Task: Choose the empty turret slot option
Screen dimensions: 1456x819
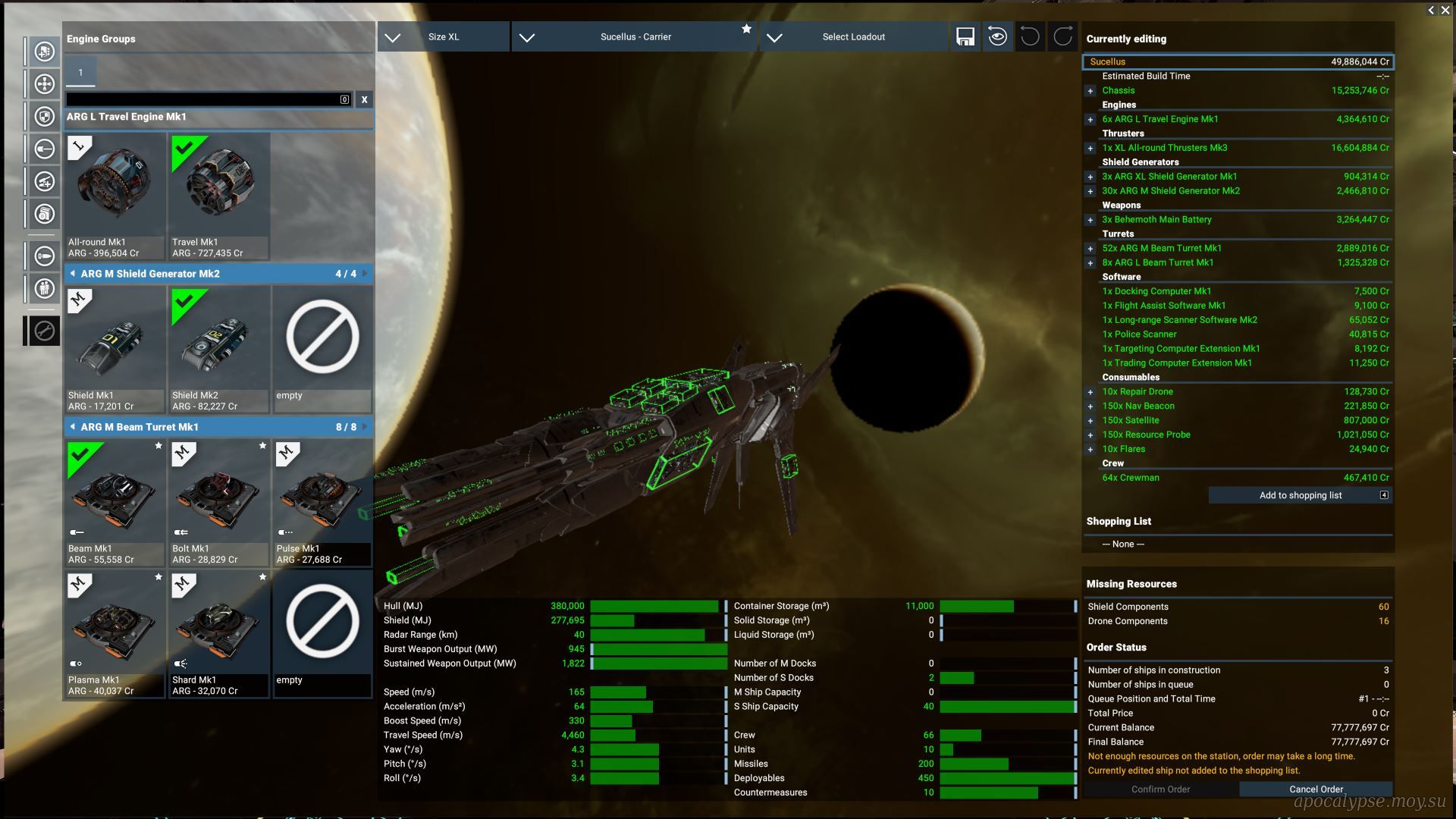Action: [322, 635]
